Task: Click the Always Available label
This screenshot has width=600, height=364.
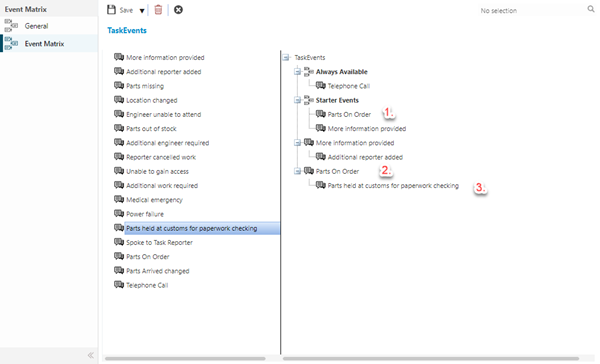Action: click(341, 72)
